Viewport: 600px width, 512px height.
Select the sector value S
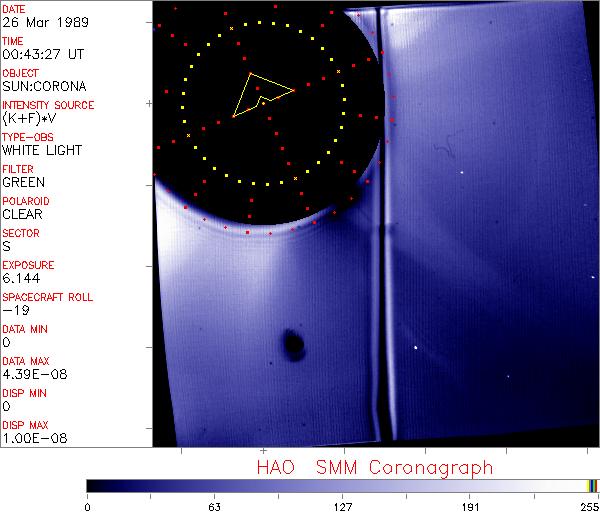tap(7, 246)
